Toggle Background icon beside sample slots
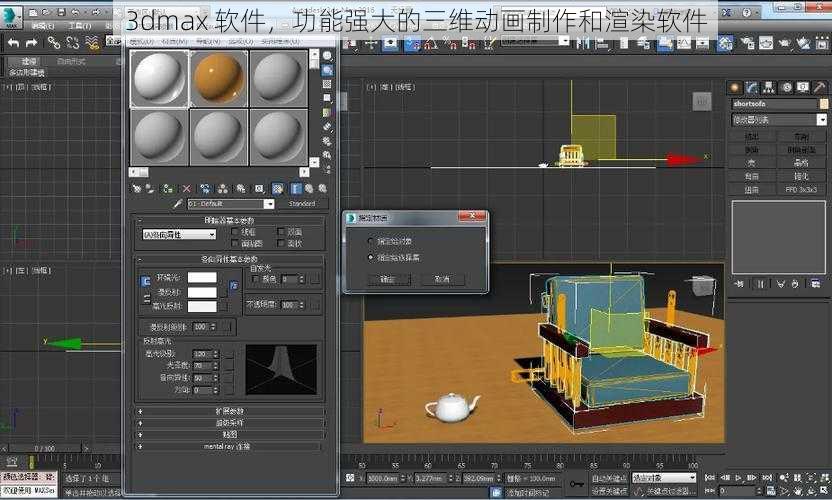The image size is (832, 500). pos(327,84)
